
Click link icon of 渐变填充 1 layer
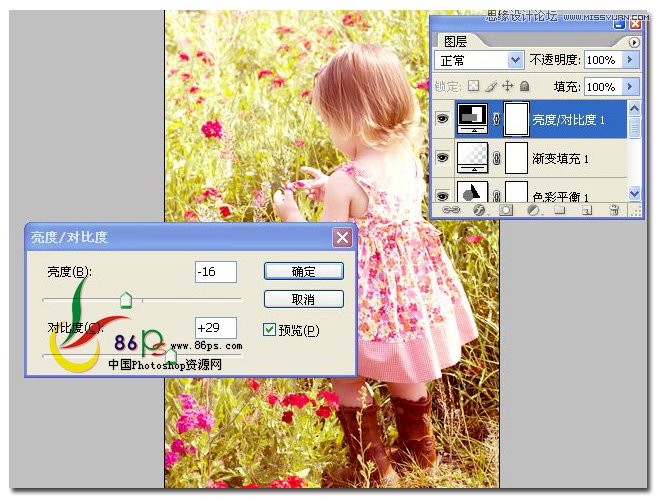pos(496,158)
